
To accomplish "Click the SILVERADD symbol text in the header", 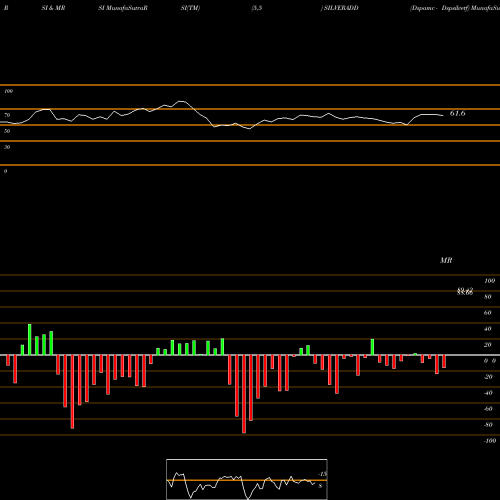I will coord(341,8).
